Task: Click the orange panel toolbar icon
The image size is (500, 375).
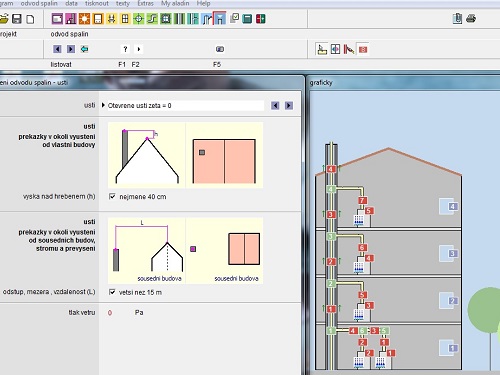Action: point(98,19)
